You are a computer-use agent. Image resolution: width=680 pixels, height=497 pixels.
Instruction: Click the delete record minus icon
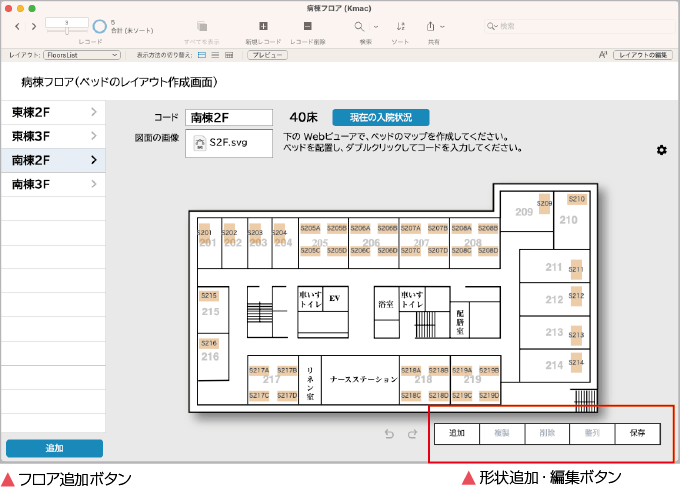click(307, 26)
